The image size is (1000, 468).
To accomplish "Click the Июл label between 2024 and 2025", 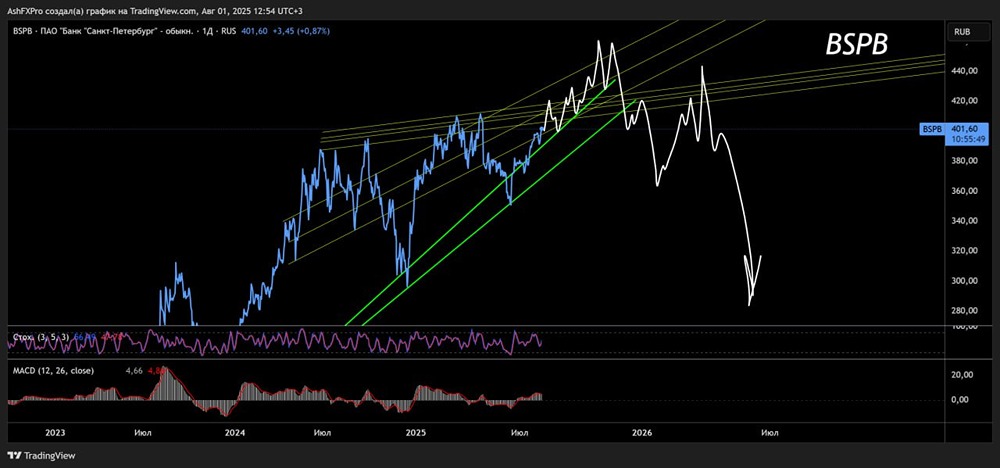I will pyautogui.click(x=323, y=432).
